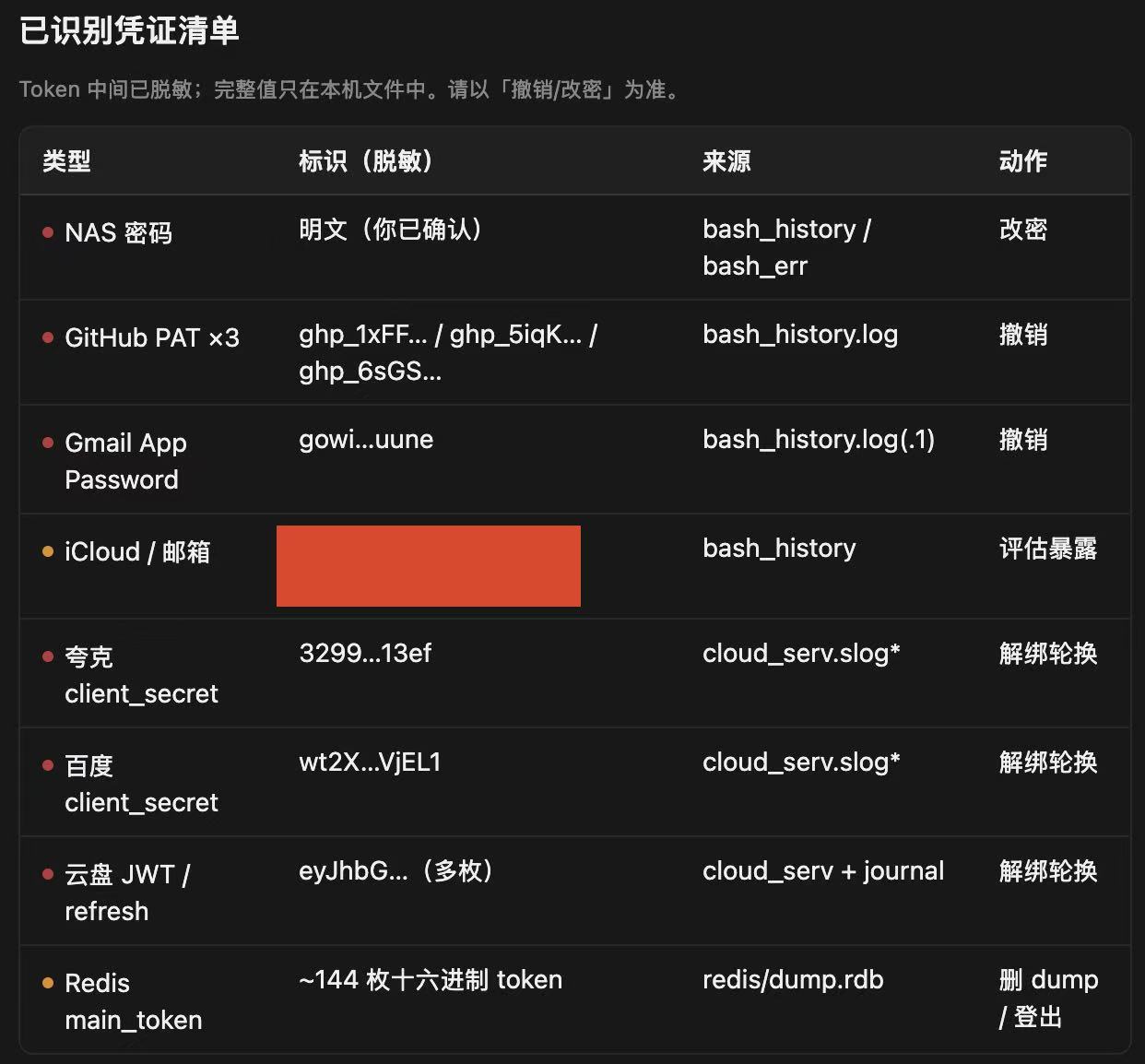Click the redis/dump.rdb source cell

click(x=793, y=979)
